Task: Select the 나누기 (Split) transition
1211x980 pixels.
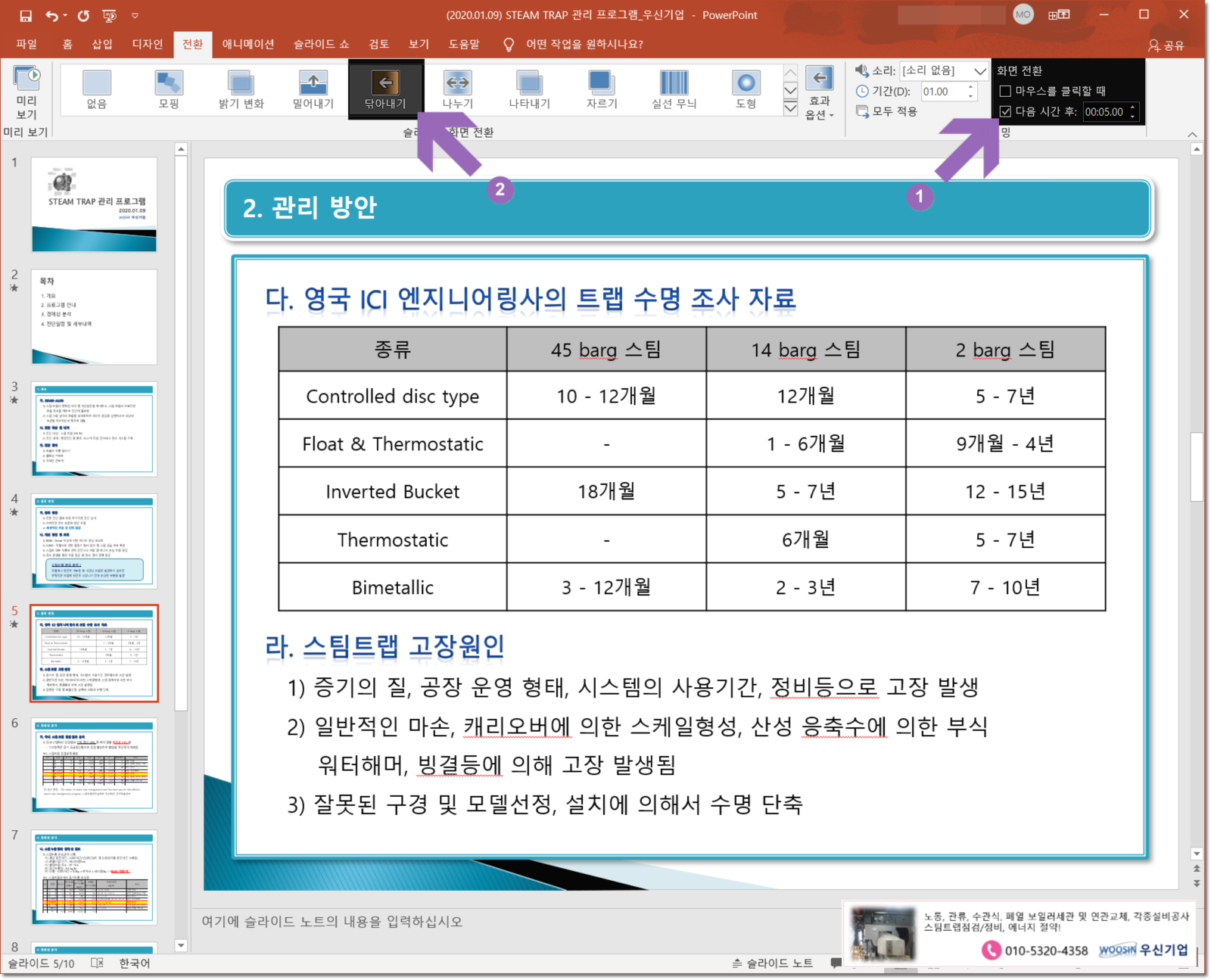Action: tap(457, 90)
